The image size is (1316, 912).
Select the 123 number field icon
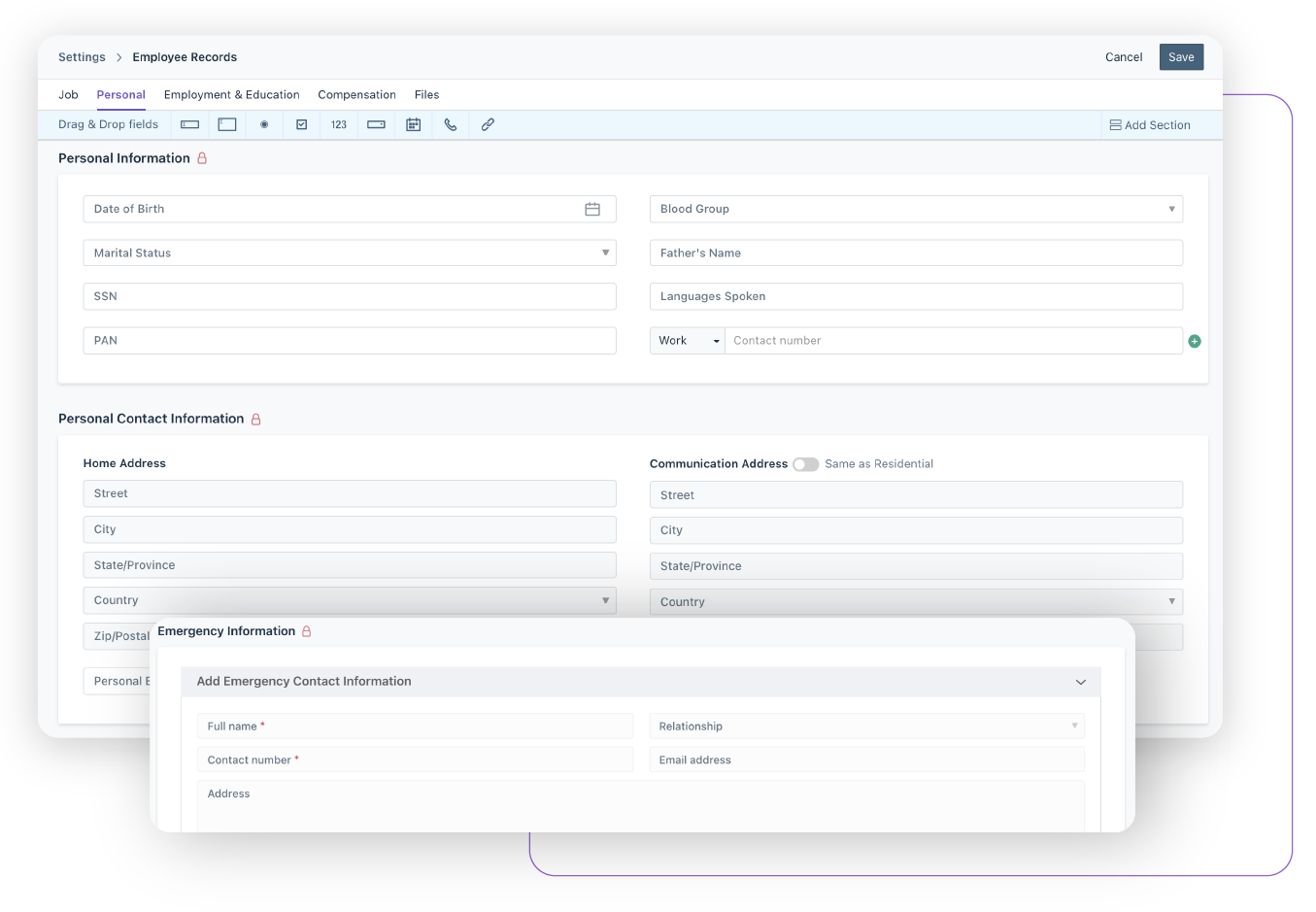(x=338, y=124)
